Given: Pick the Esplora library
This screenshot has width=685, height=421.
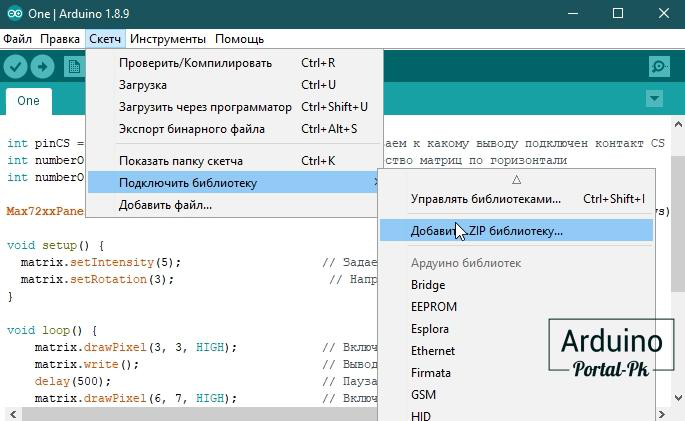Looking at the screenshot, I should [516, 329].
